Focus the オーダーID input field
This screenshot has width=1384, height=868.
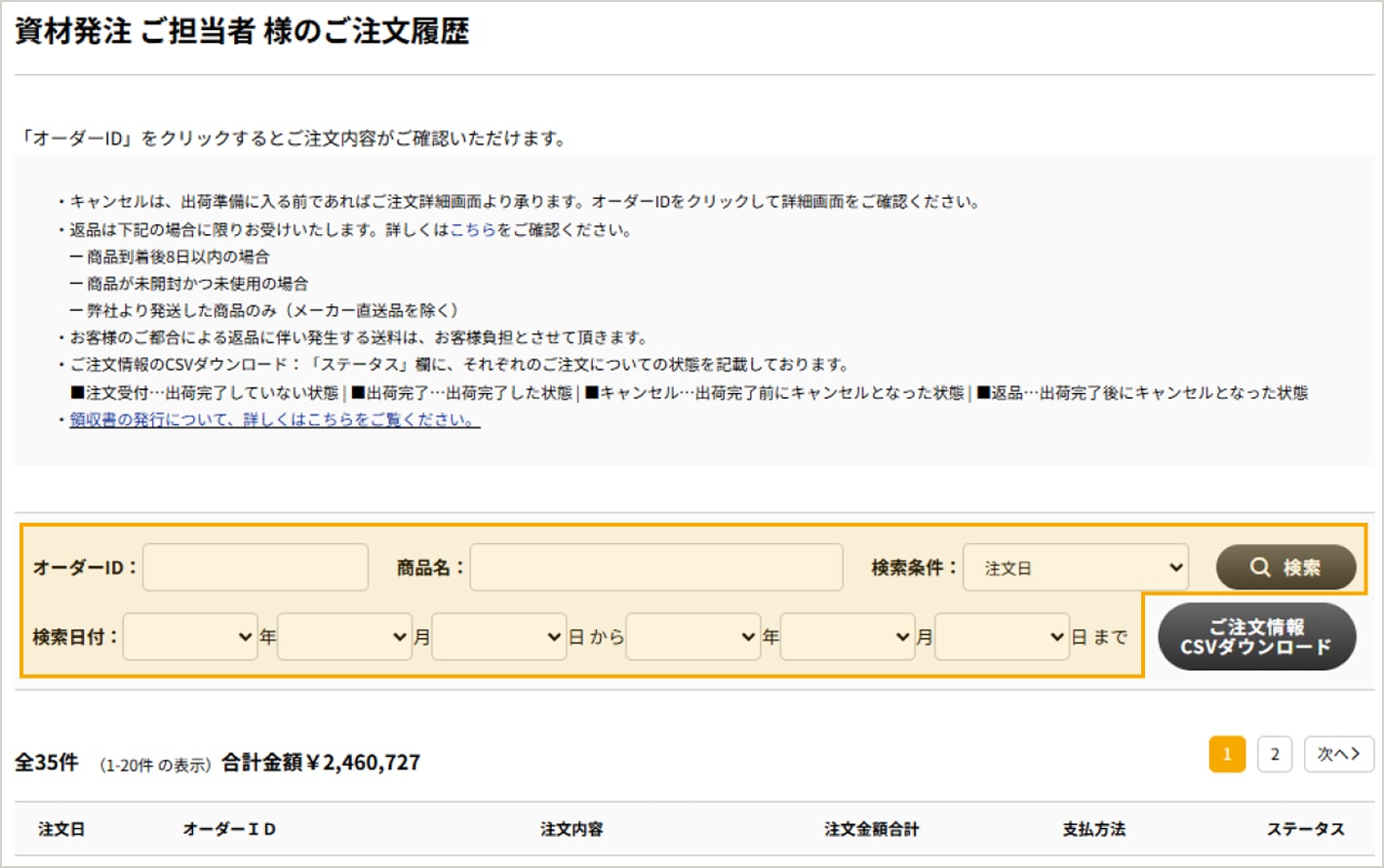pyautogui.click(x=256, y=568)
